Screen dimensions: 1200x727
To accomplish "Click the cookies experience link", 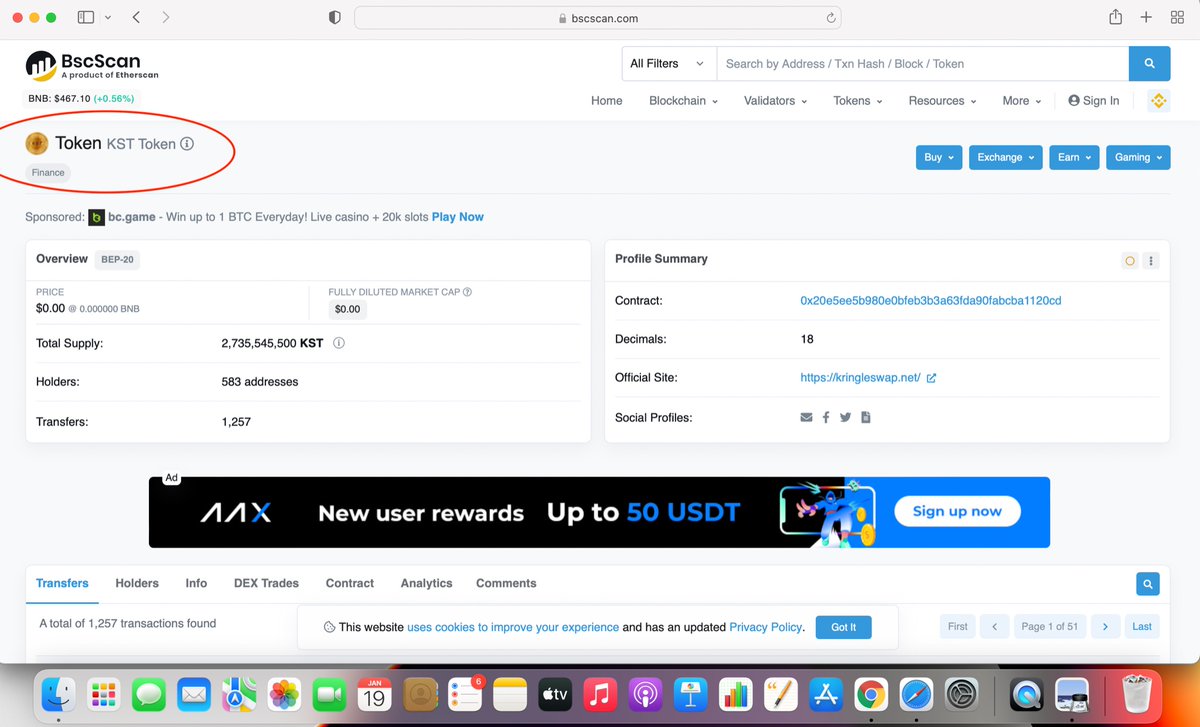I will tap(513, 627).
